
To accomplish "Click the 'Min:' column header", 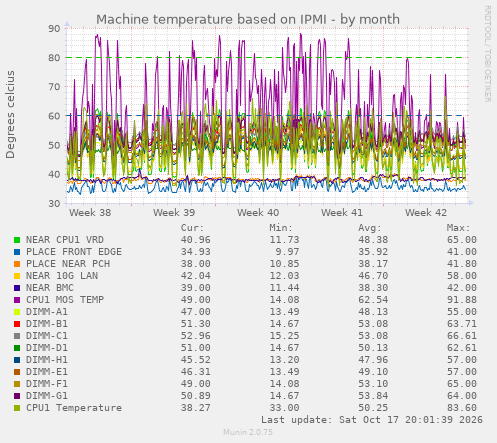I will click(x=281, y=228).
